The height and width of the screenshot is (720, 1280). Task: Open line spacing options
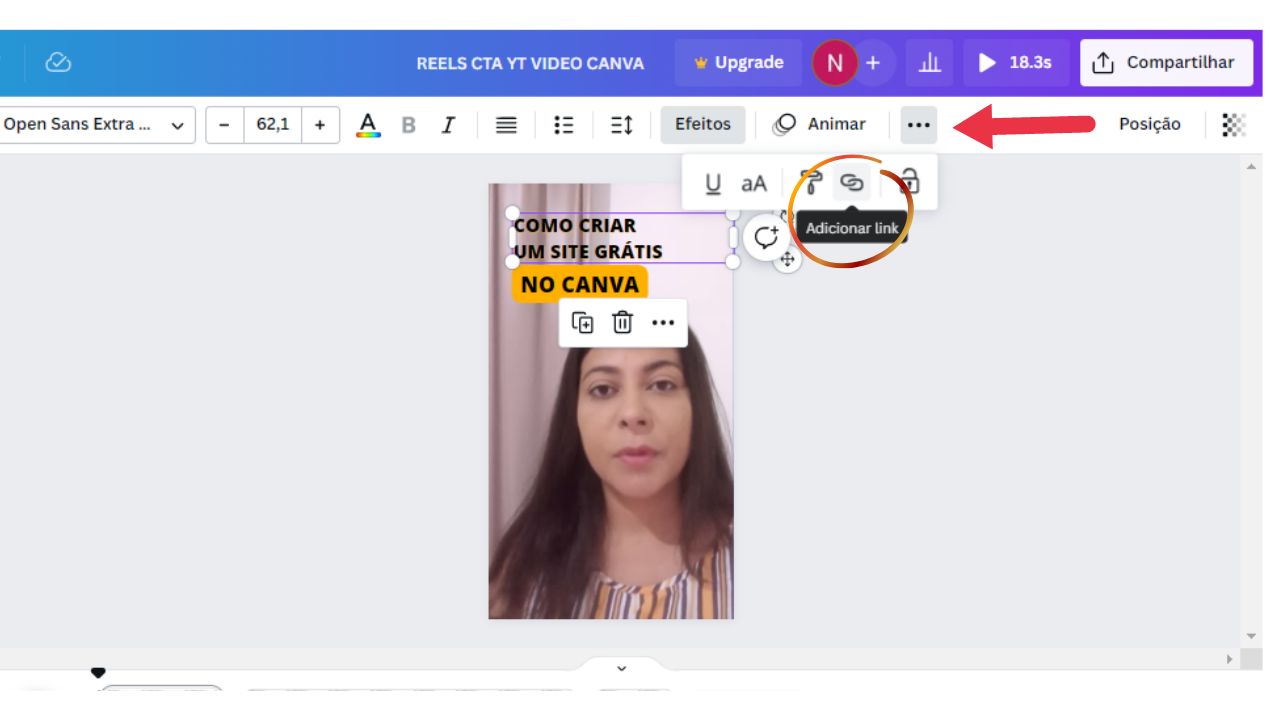click(621, 125)
